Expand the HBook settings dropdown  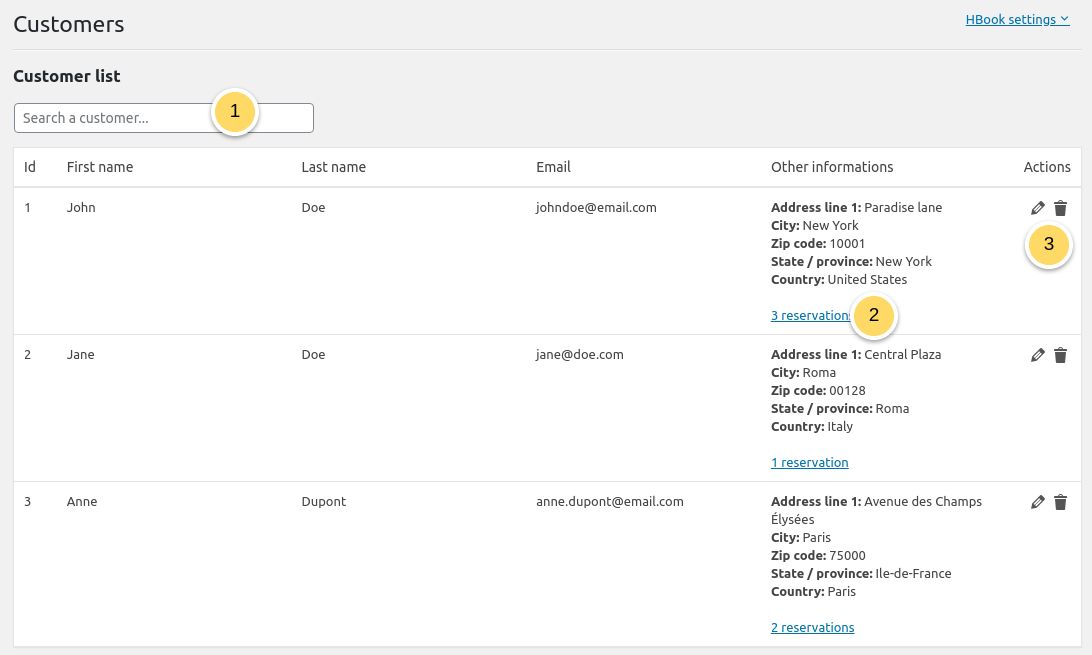point(1017,19)
